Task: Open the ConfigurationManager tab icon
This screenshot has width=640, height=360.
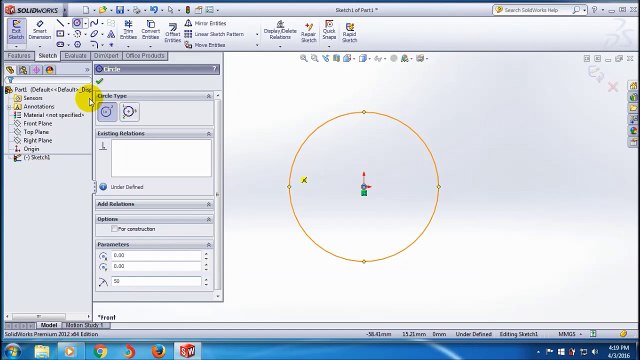Action: click(36, 70)
